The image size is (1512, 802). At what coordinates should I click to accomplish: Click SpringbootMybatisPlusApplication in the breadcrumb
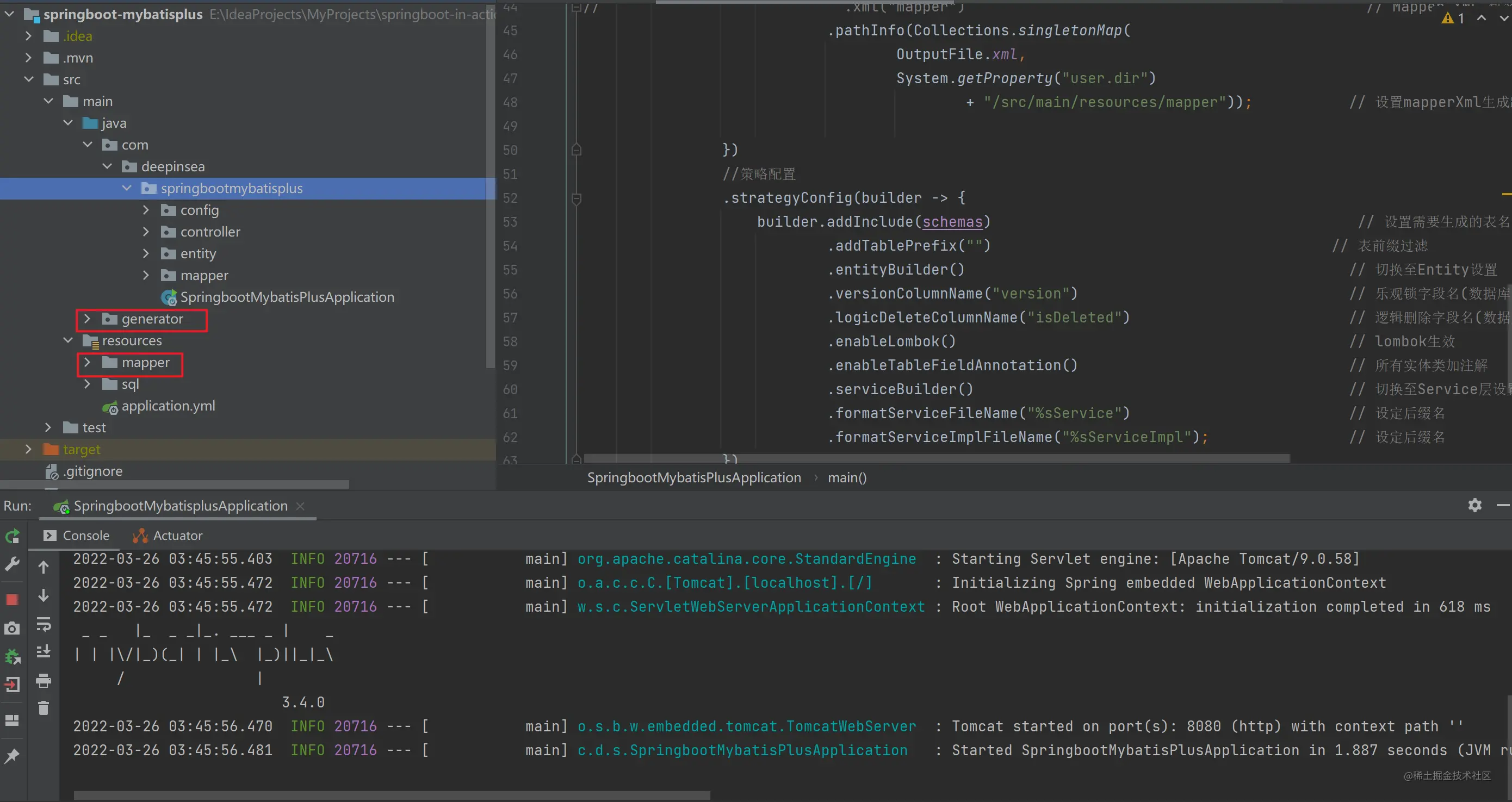click(x=694, y=477)
